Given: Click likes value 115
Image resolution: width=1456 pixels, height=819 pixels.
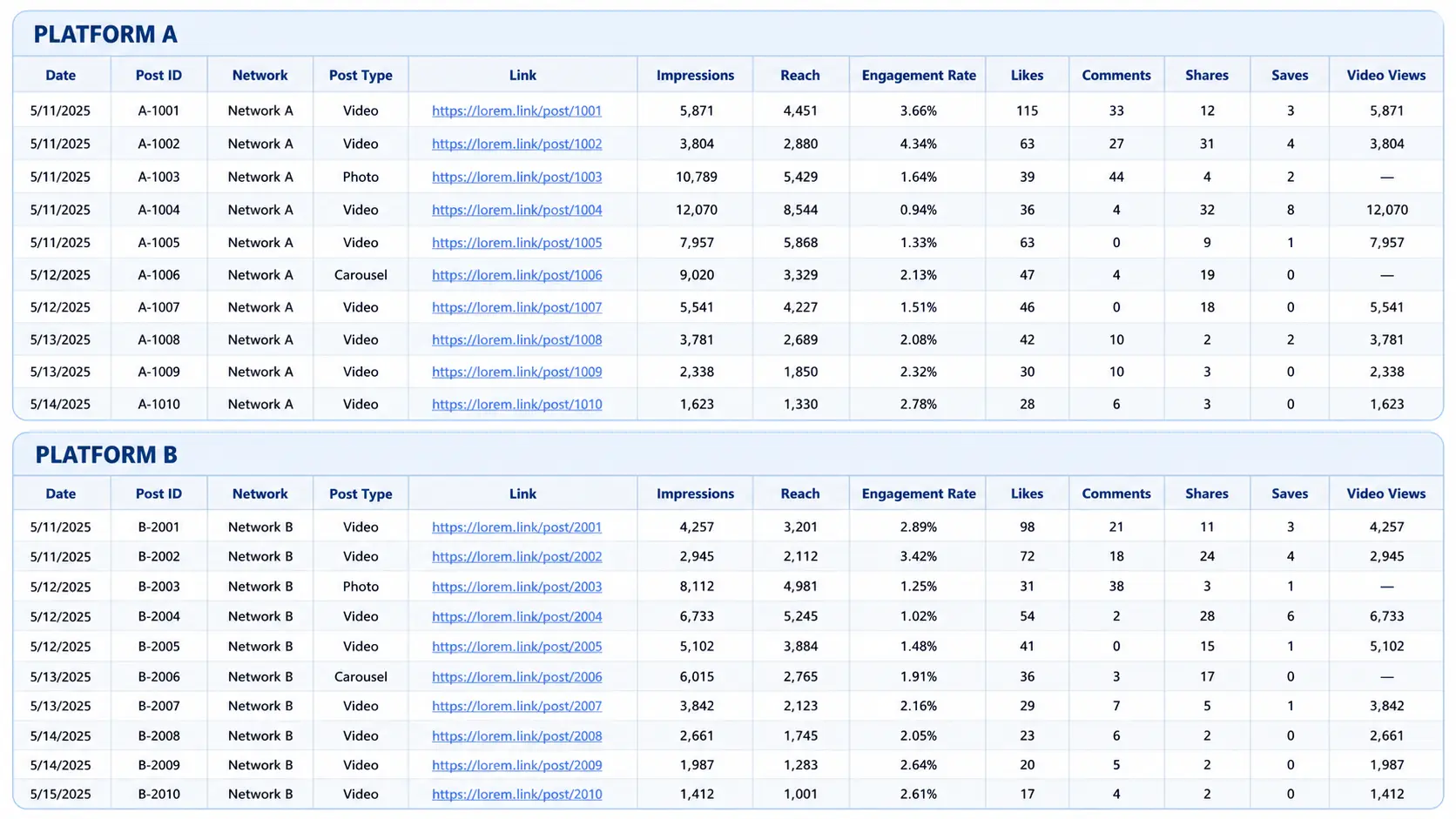Looking at the screenshot, I should click(x=1028, y=111).
